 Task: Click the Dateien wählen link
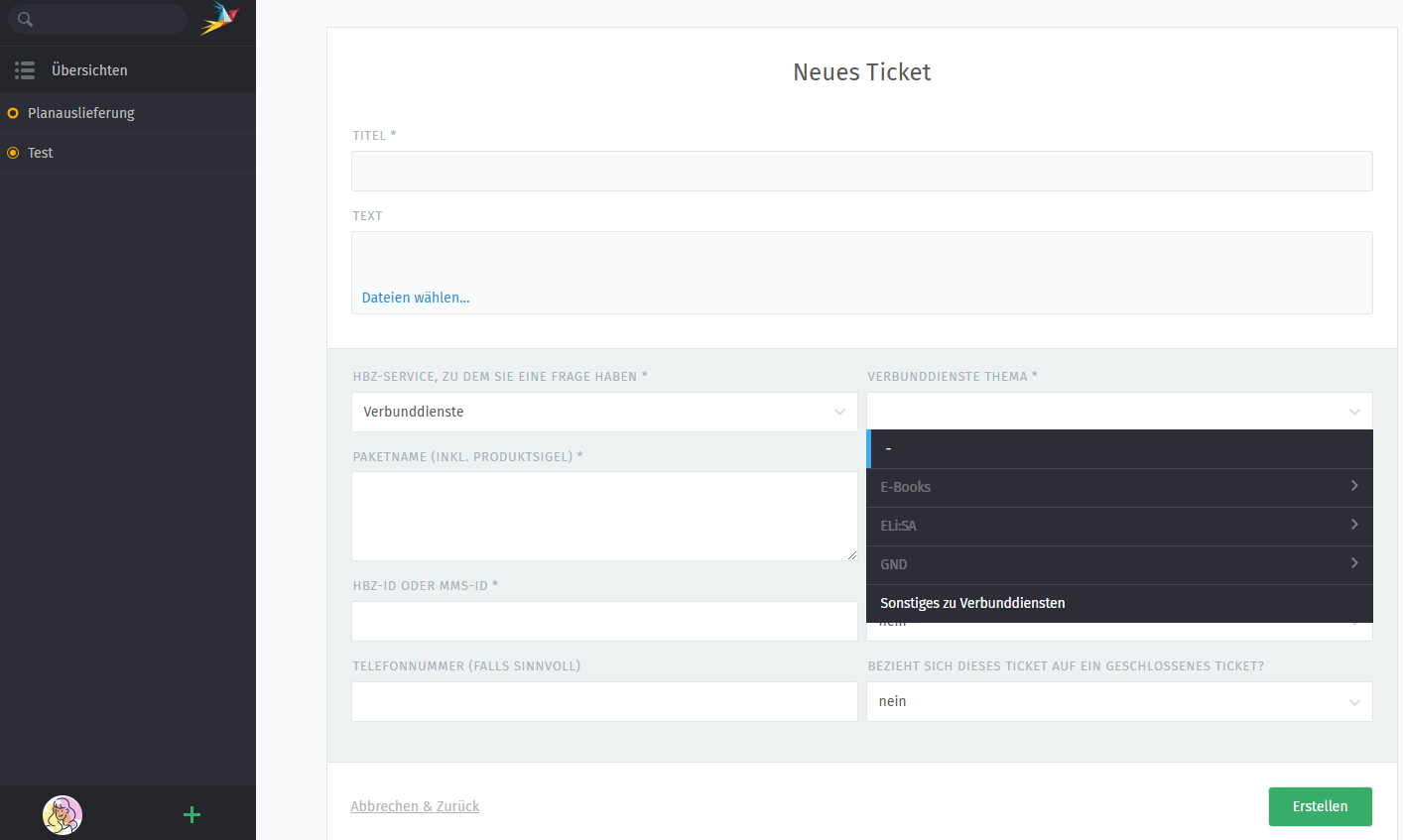[x=416, y=298]
